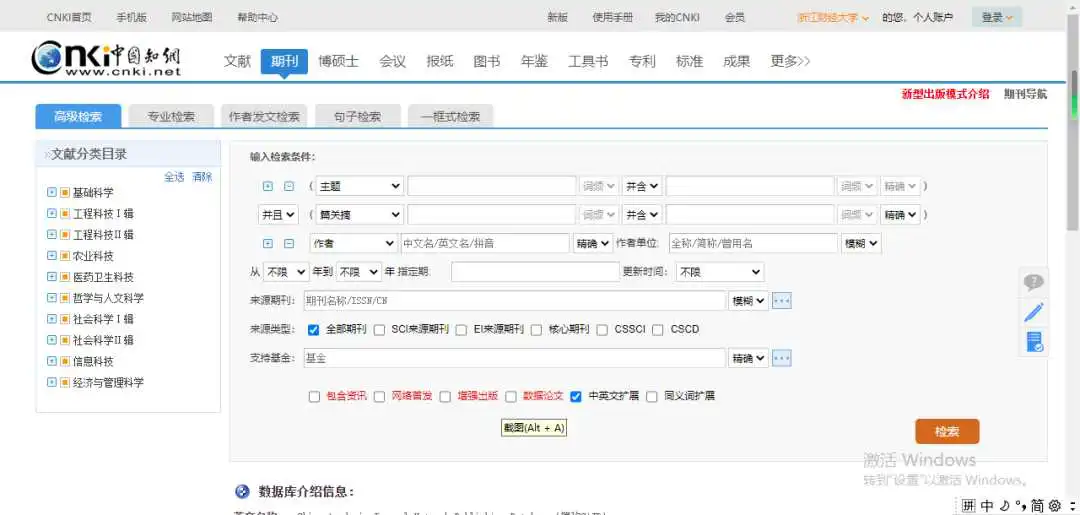Open the 篇关摘 field dropdown
This screenshot has width=1080, height=515.
click(360, 215)
